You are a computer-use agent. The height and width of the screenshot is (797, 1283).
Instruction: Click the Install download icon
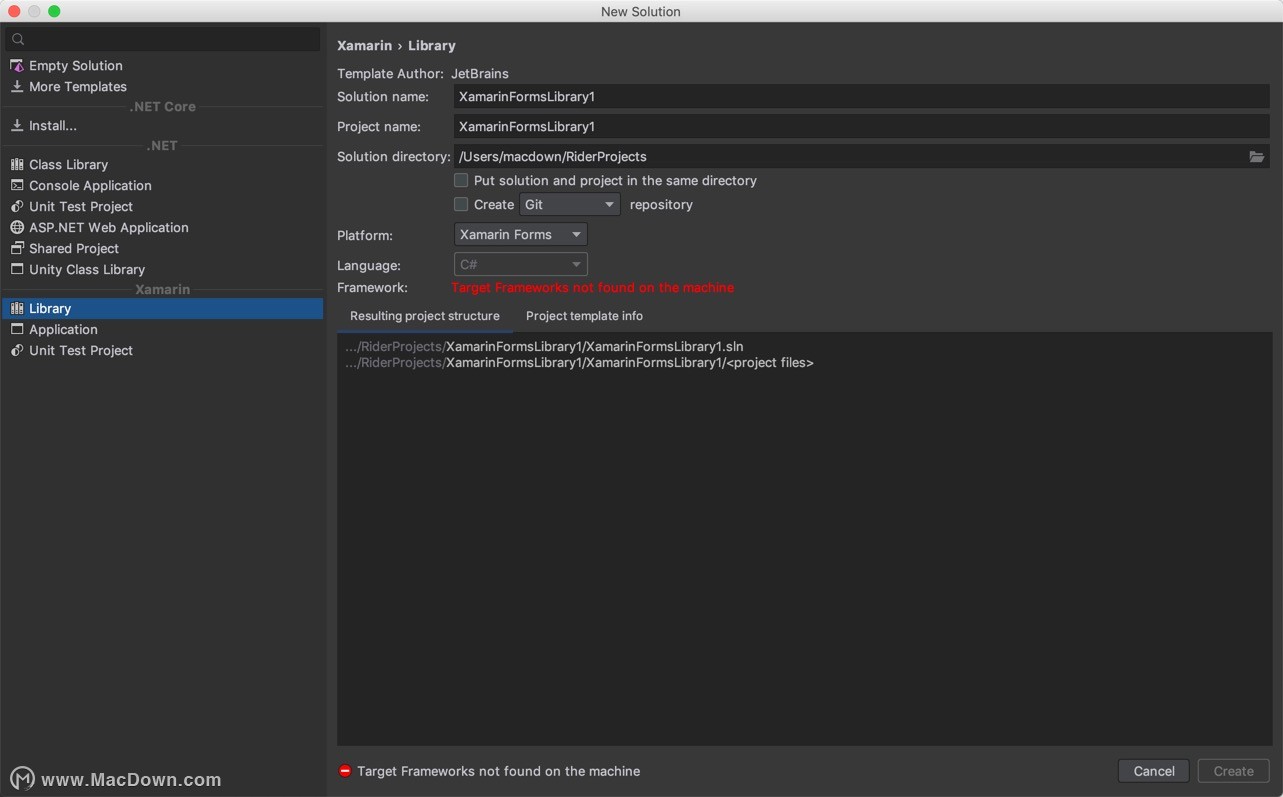click(x=17, y=125)
